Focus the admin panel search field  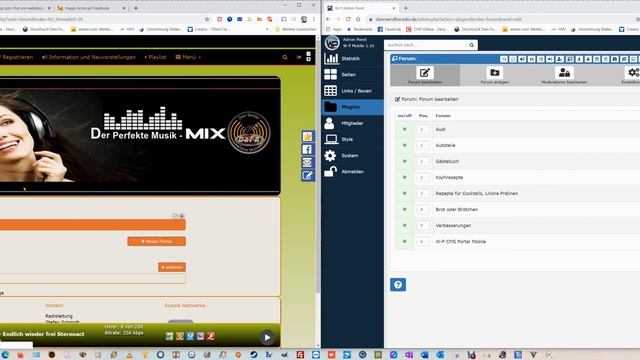(426, 45)
